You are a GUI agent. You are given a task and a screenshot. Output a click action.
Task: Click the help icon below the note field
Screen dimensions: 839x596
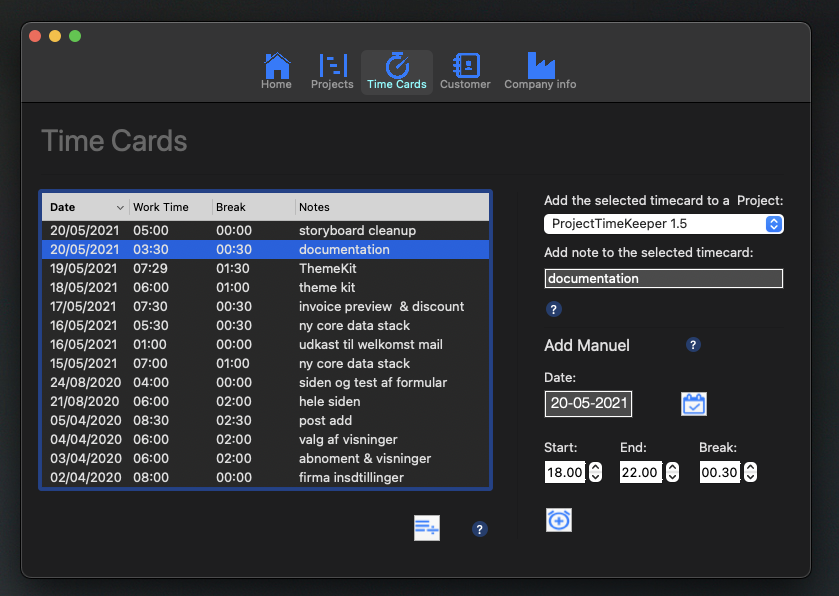click(x=554, y=310)
